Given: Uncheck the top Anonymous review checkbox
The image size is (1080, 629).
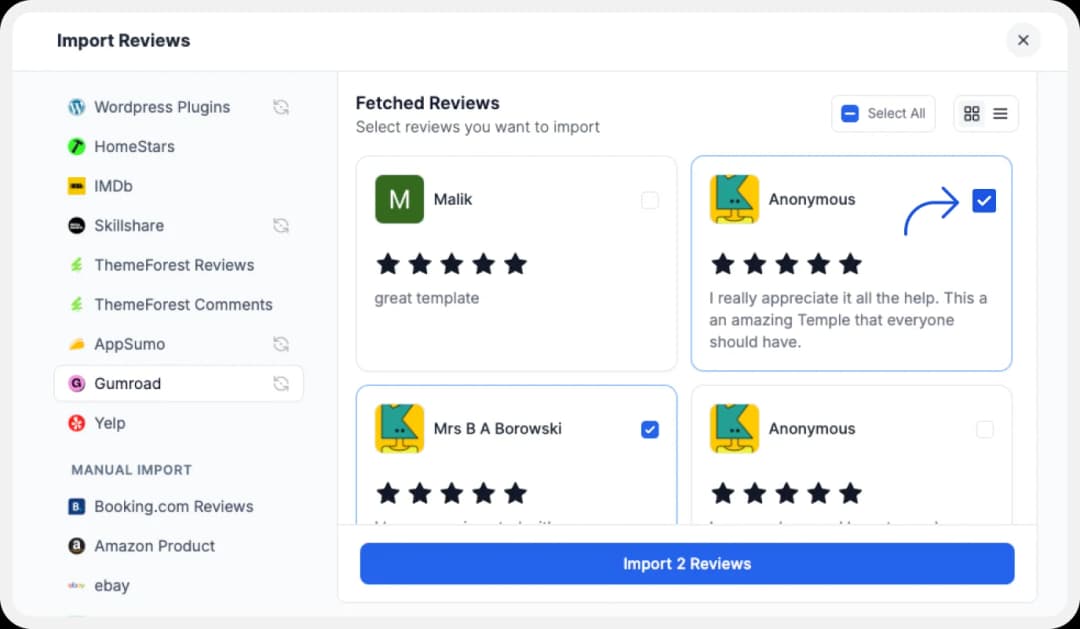Looking at the screenshot, I should [x=984, y=201].
